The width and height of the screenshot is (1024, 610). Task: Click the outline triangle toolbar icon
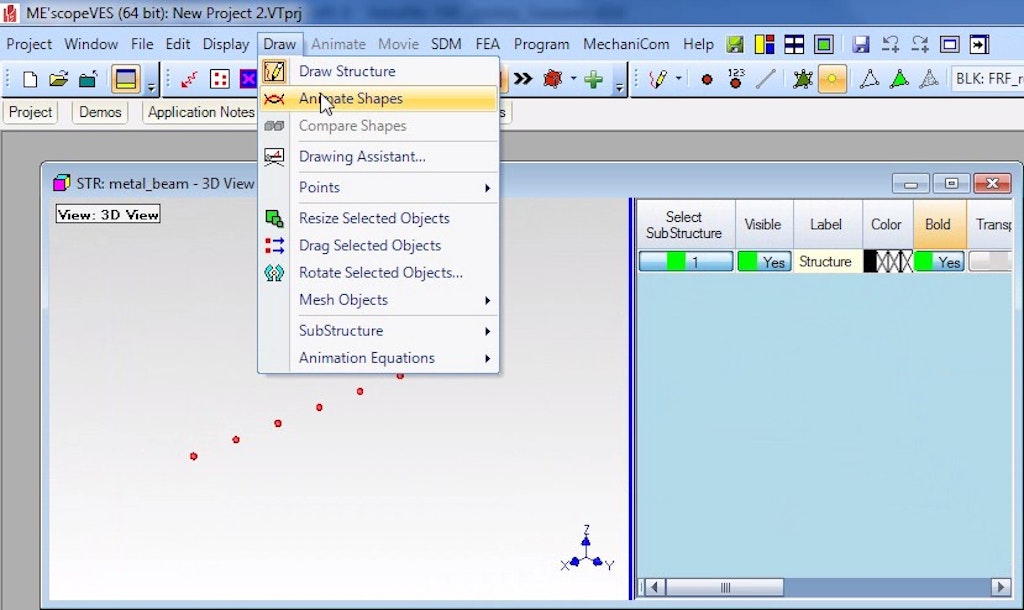point(869,80)
